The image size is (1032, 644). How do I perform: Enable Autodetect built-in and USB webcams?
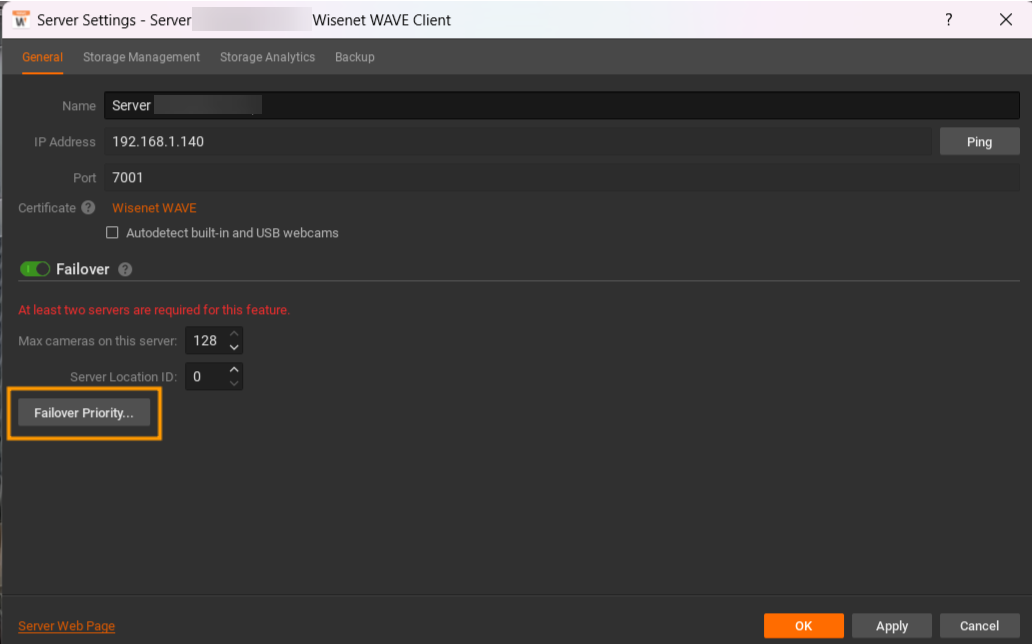[x=113, y=232]
